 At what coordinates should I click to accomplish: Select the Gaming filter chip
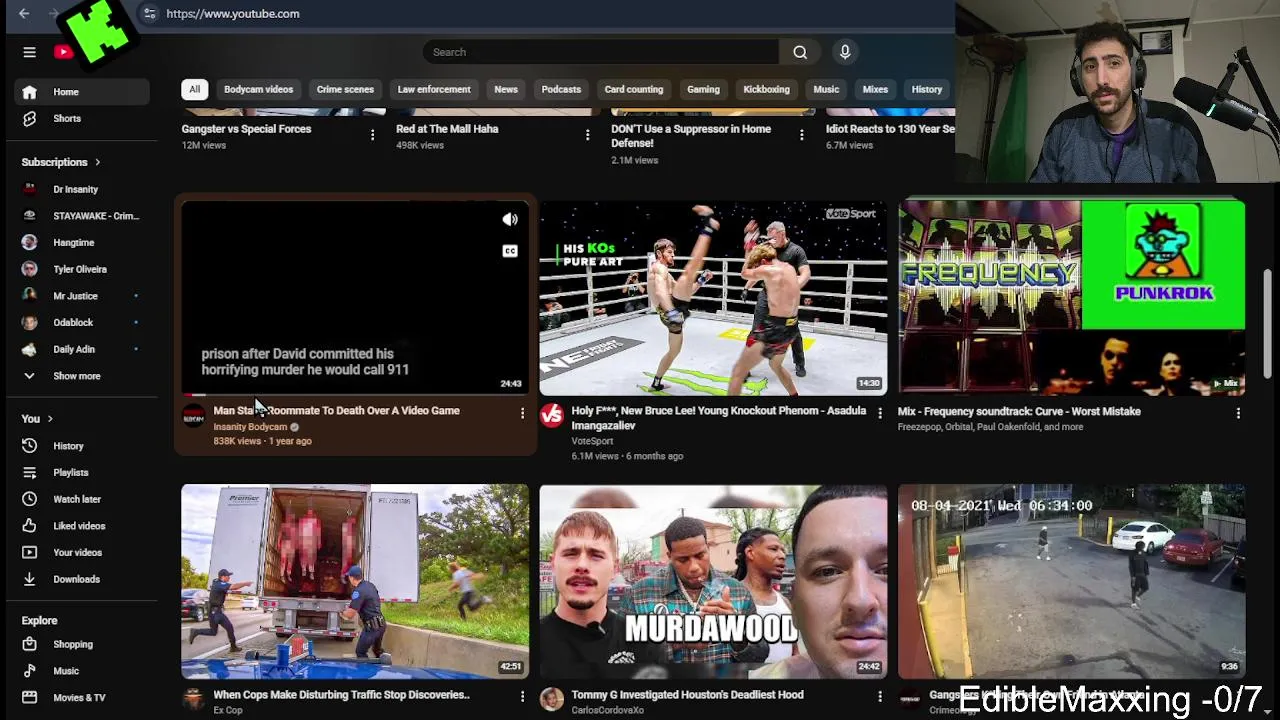pos(703,89)
